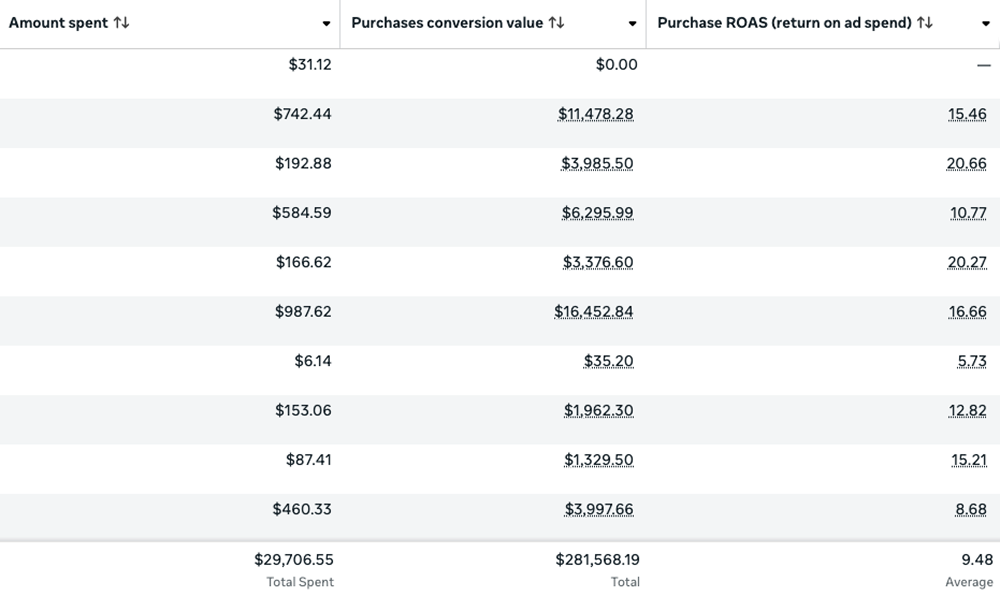Open the 15.46 ROAS value
The image size is (1000, 613).
pos(967,115)
